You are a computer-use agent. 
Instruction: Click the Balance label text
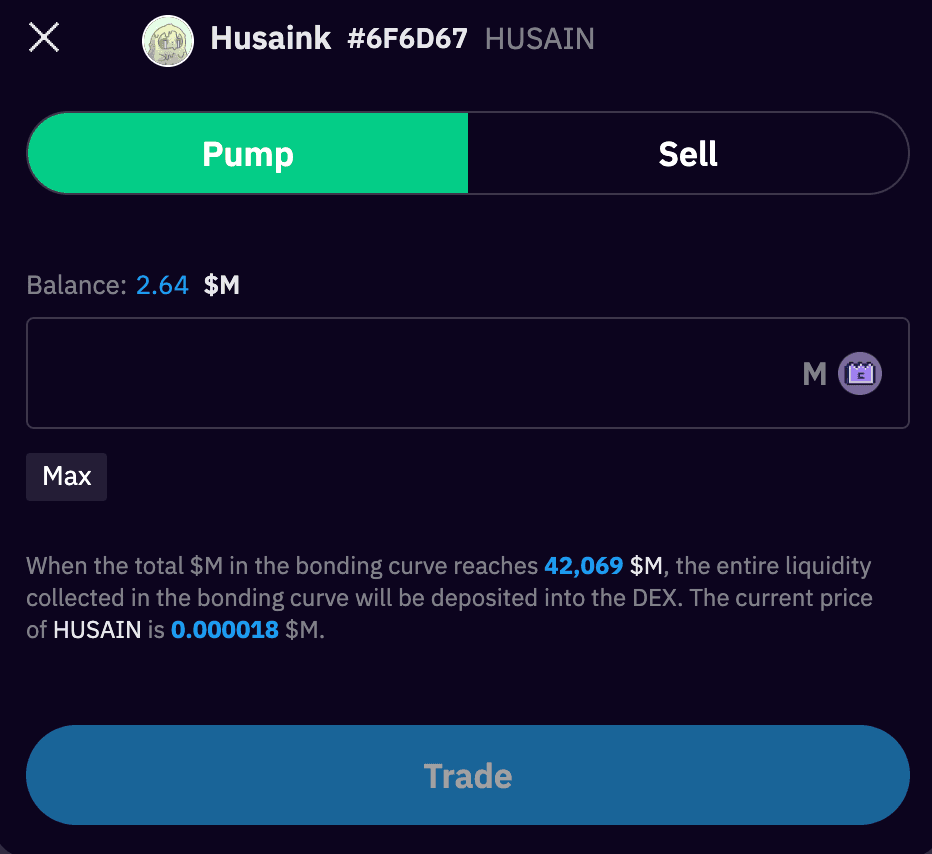tap(76, 285)
